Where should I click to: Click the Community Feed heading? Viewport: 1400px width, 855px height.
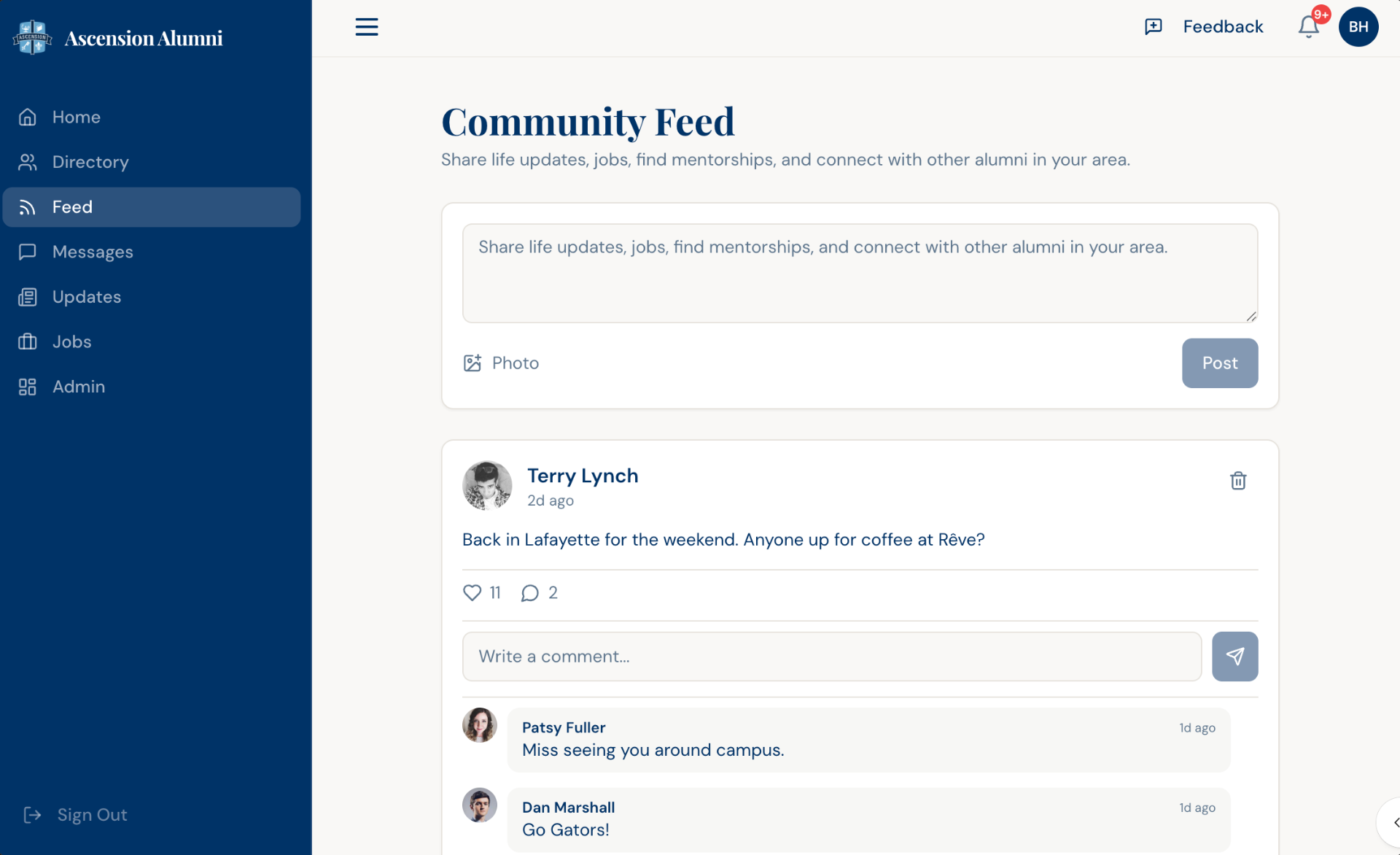[588, 122]
